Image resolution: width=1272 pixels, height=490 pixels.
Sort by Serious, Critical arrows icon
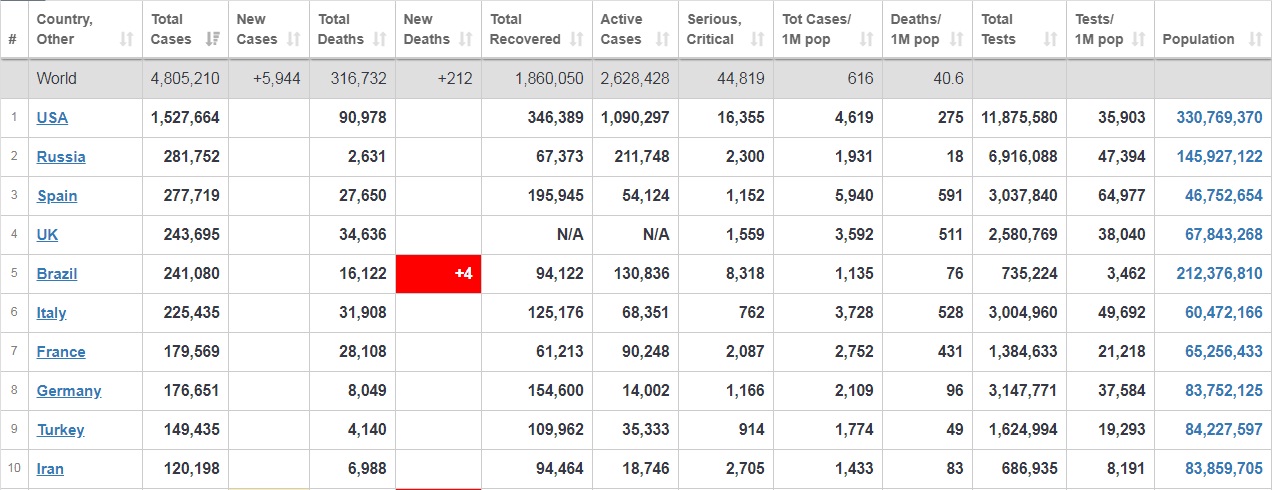757,40
